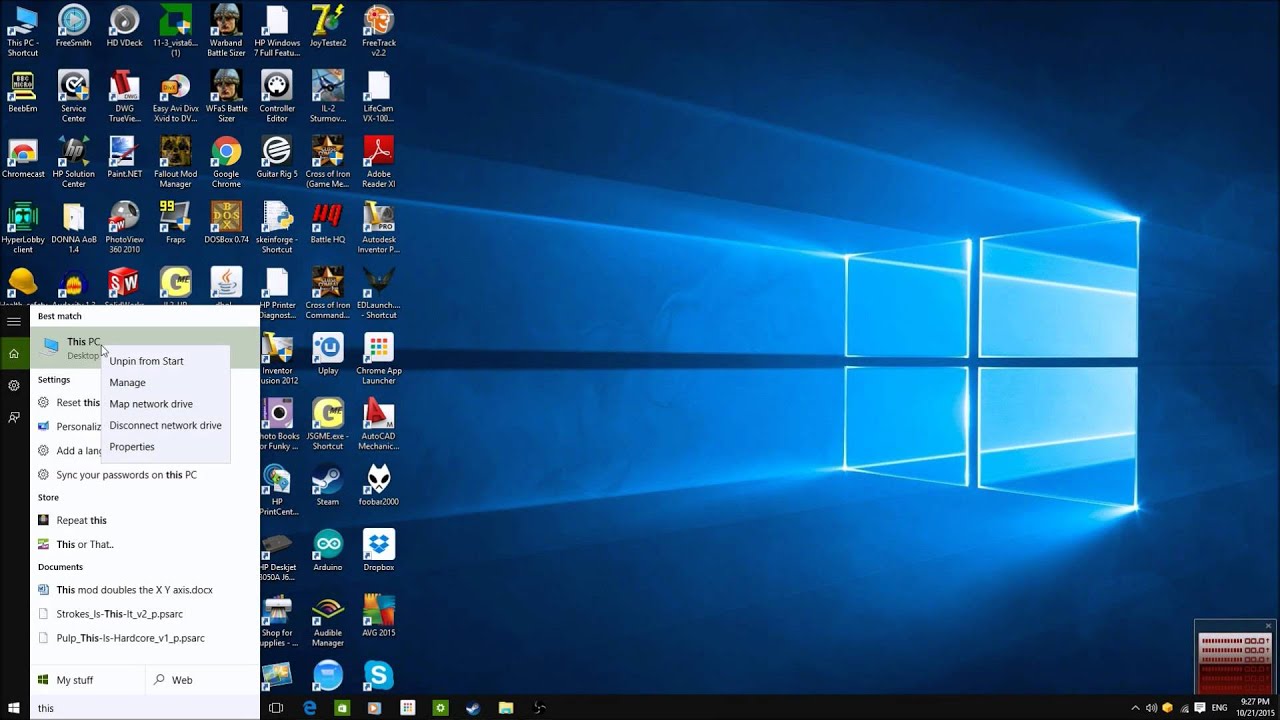Launch Fraps desktop shortcut
1280x720 pixels.
click(x=175, y=223)
